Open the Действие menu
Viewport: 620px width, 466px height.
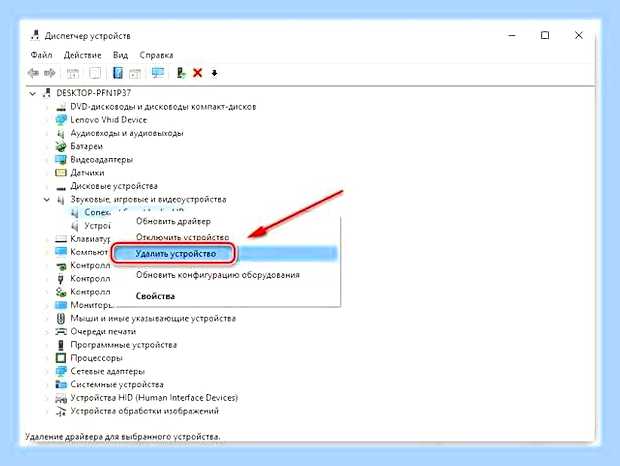(83, 55)
